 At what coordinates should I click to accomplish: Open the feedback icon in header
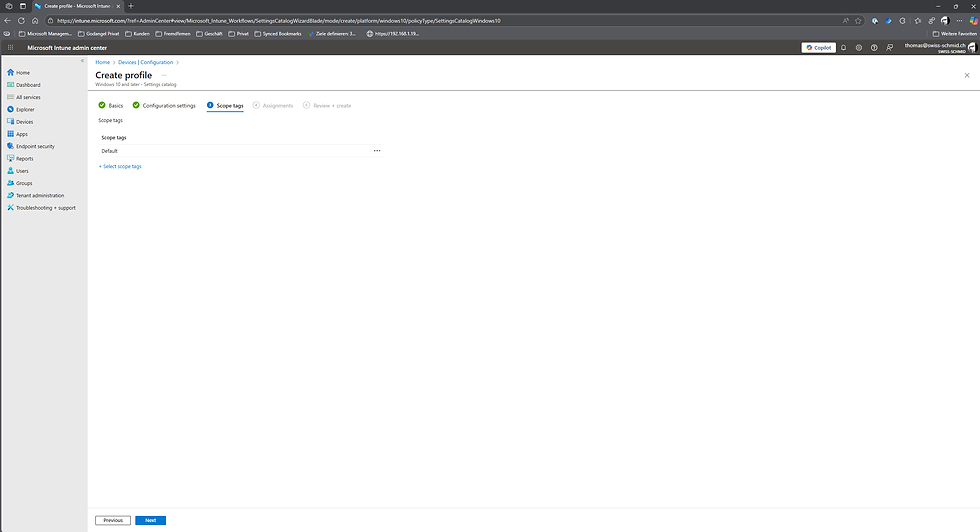point(889,48)
